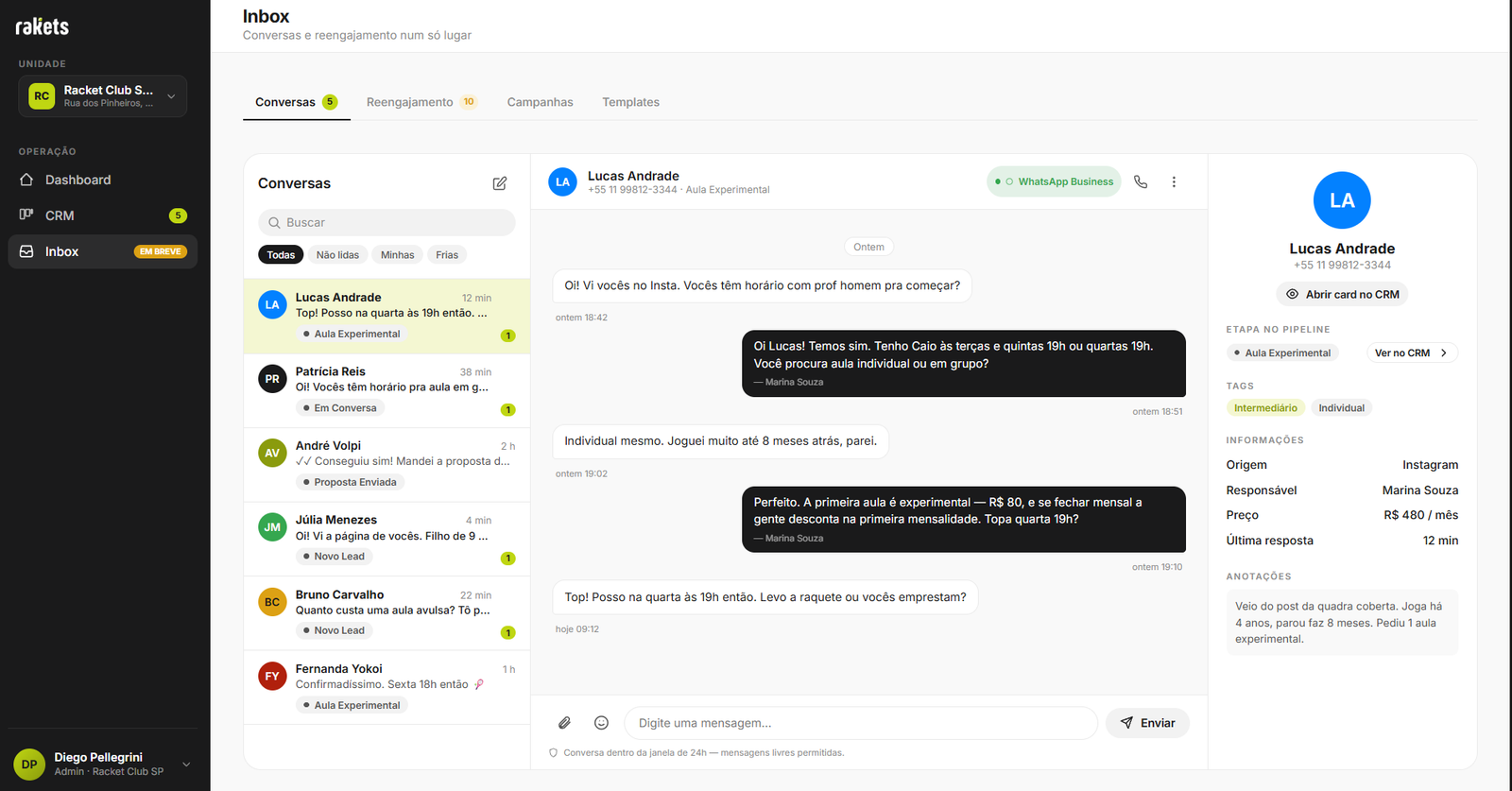Image resolution: width=1512 pixels, height=791 pixels.
Task: Click the PR avatar of Patrícia Reis
Action: click(x=272, y=379)
